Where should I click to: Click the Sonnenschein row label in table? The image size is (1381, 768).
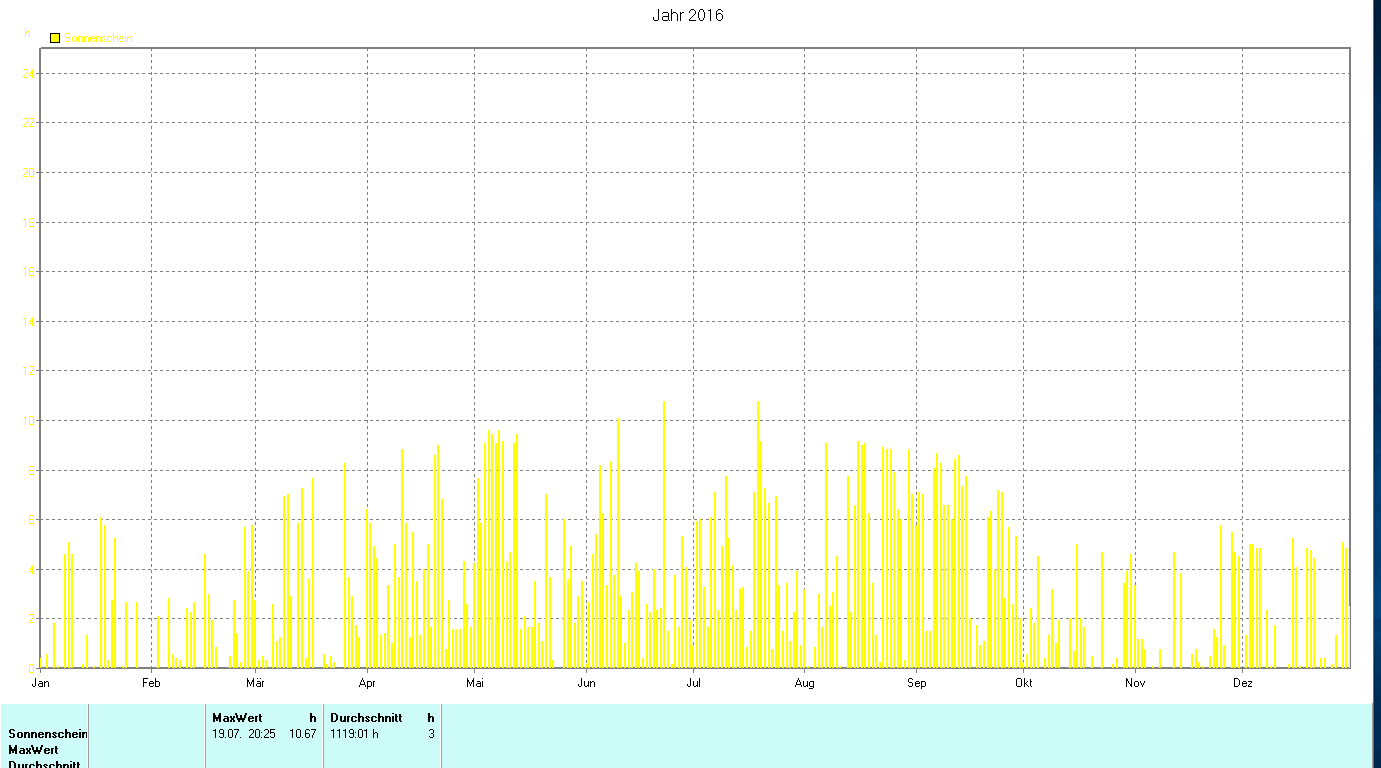click(48, 734)
